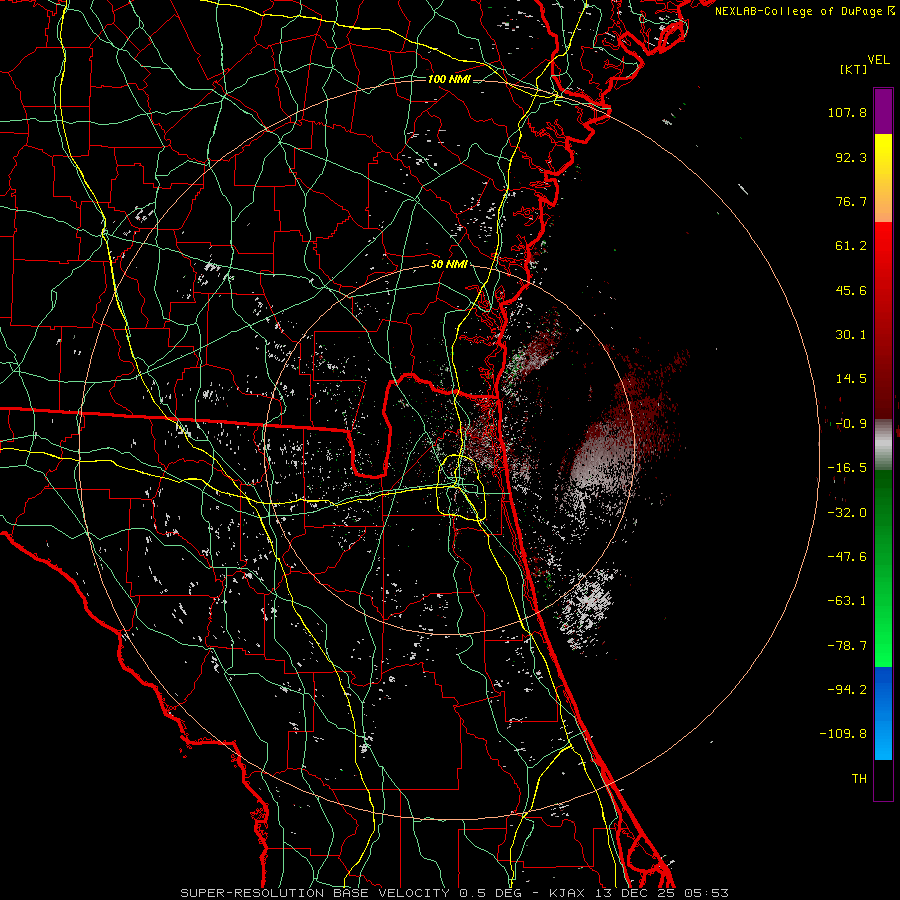Click the TH legend label

(859, 779)
